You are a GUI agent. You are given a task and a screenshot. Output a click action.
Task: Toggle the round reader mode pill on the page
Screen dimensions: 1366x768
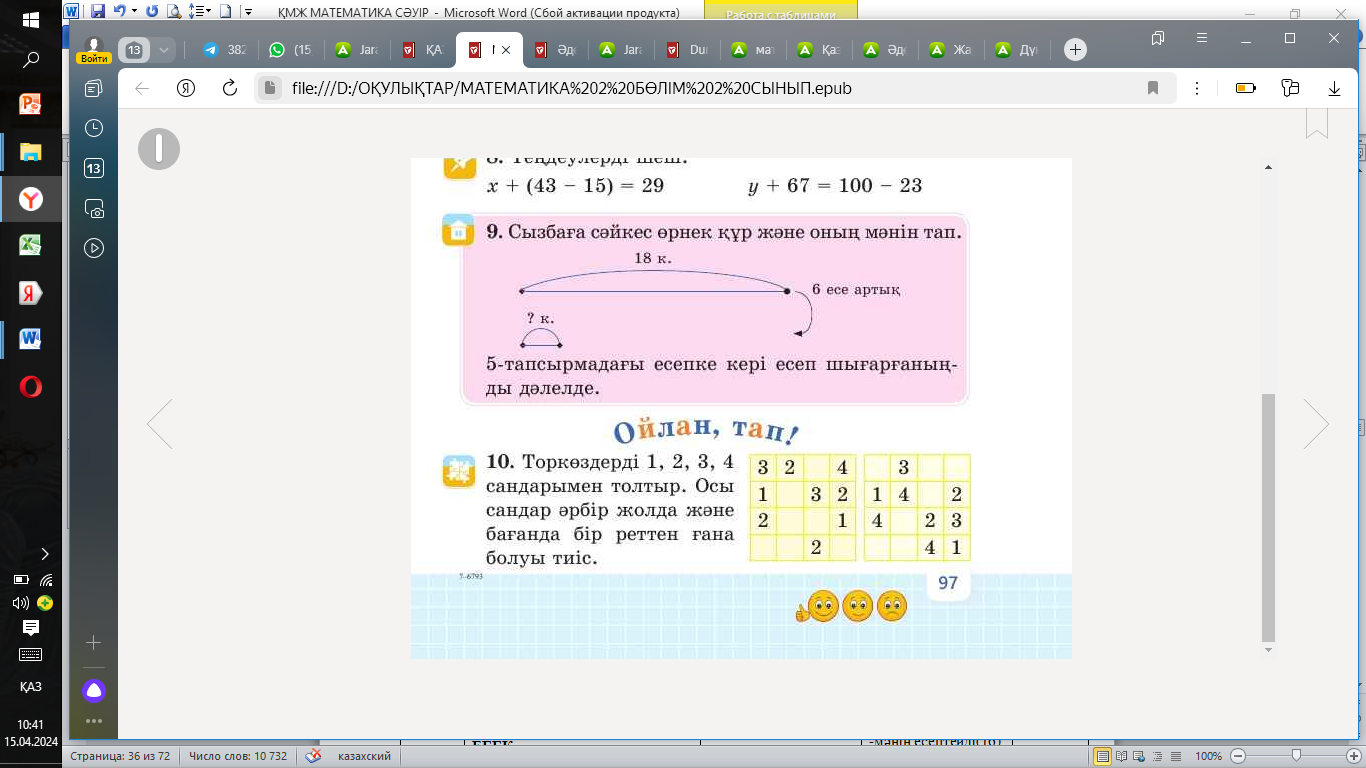point(159,149)
